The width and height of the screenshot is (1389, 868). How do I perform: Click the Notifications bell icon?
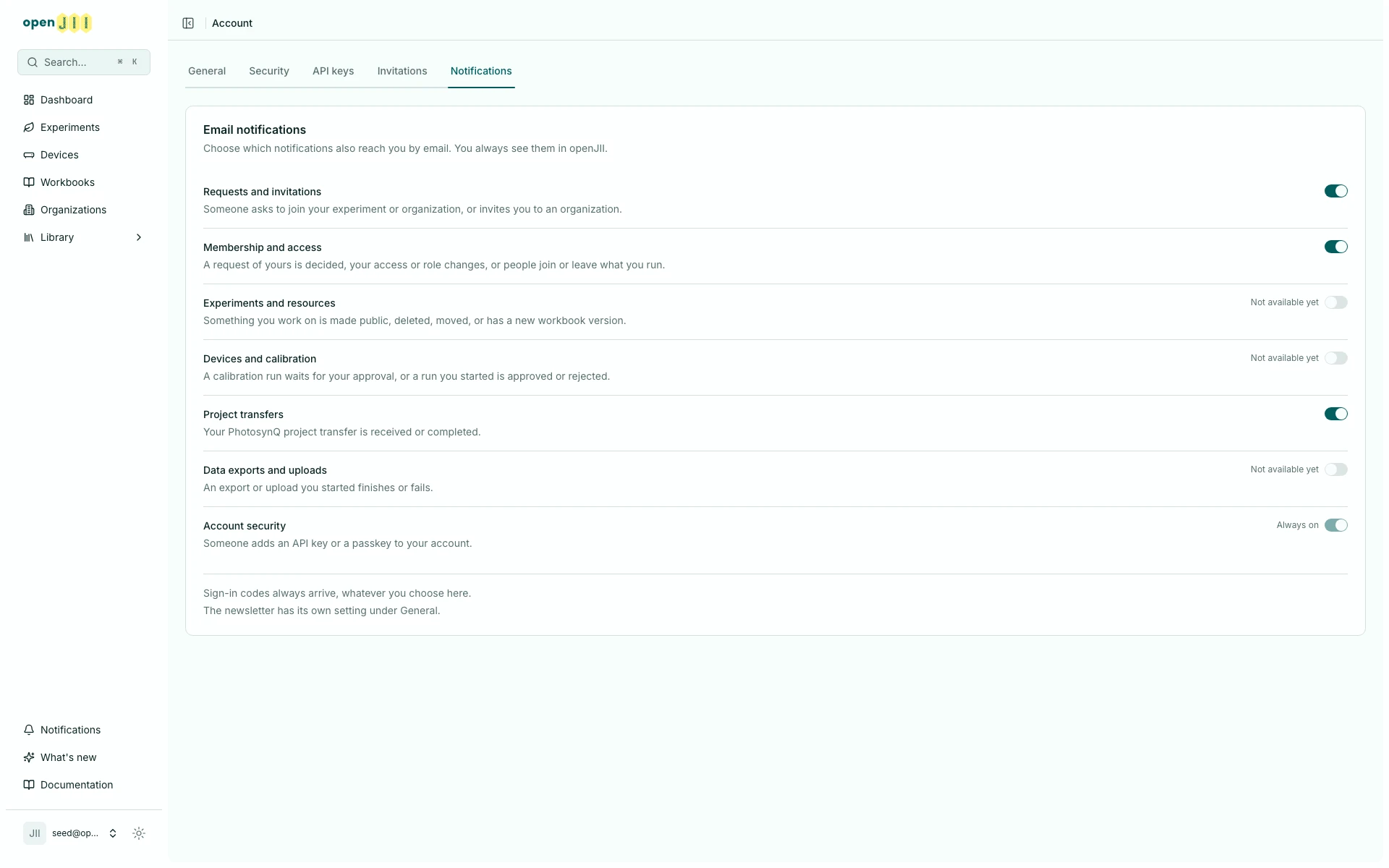point(29,730)
